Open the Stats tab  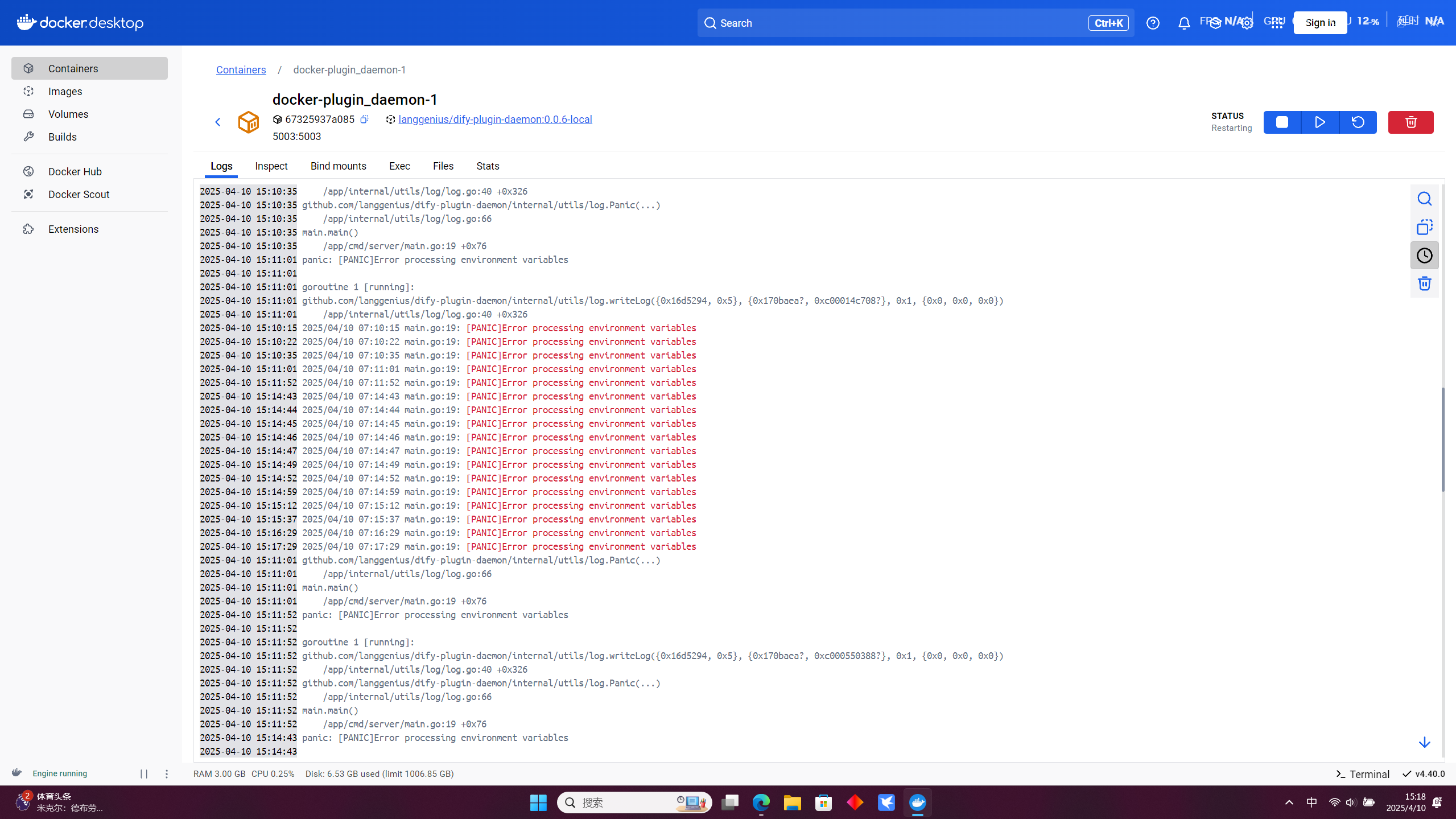click(x=488, y=166)
